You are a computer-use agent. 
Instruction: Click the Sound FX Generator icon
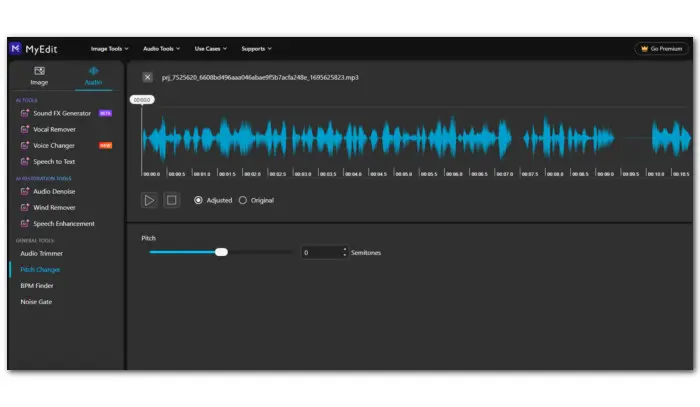click(24, 113)
